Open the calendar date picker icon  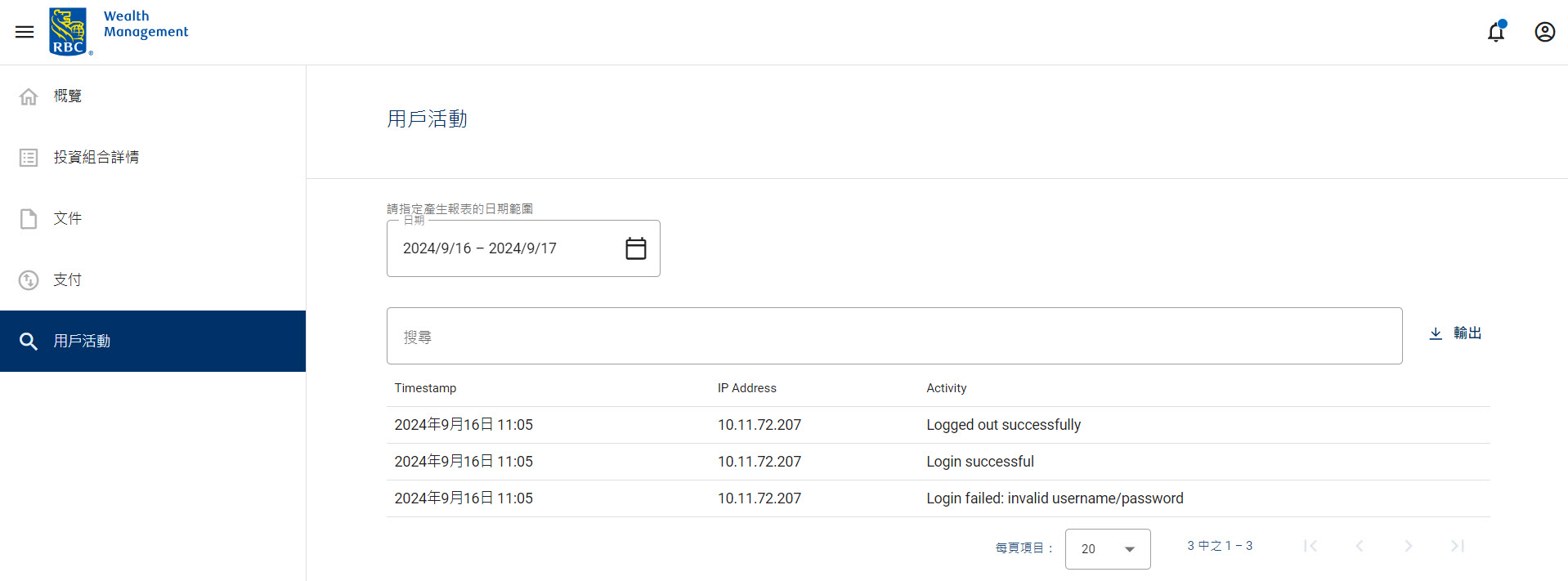pos(635,248)
